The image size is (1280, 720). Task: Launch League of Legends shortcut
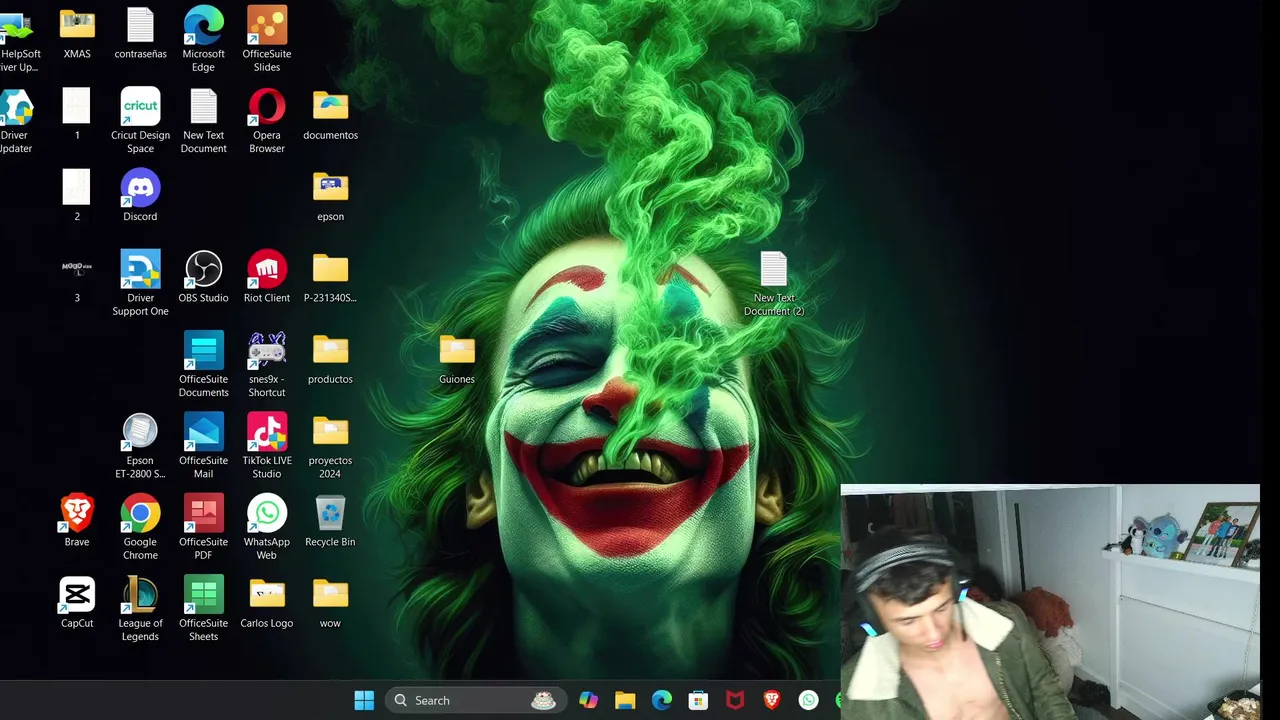pyautogui.click(x=140, y=609)
